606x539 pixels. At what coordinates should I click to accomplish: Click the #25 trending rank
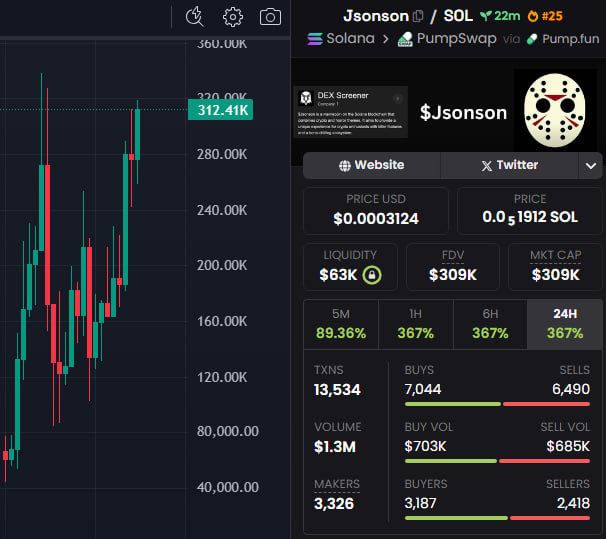[552, 16]
